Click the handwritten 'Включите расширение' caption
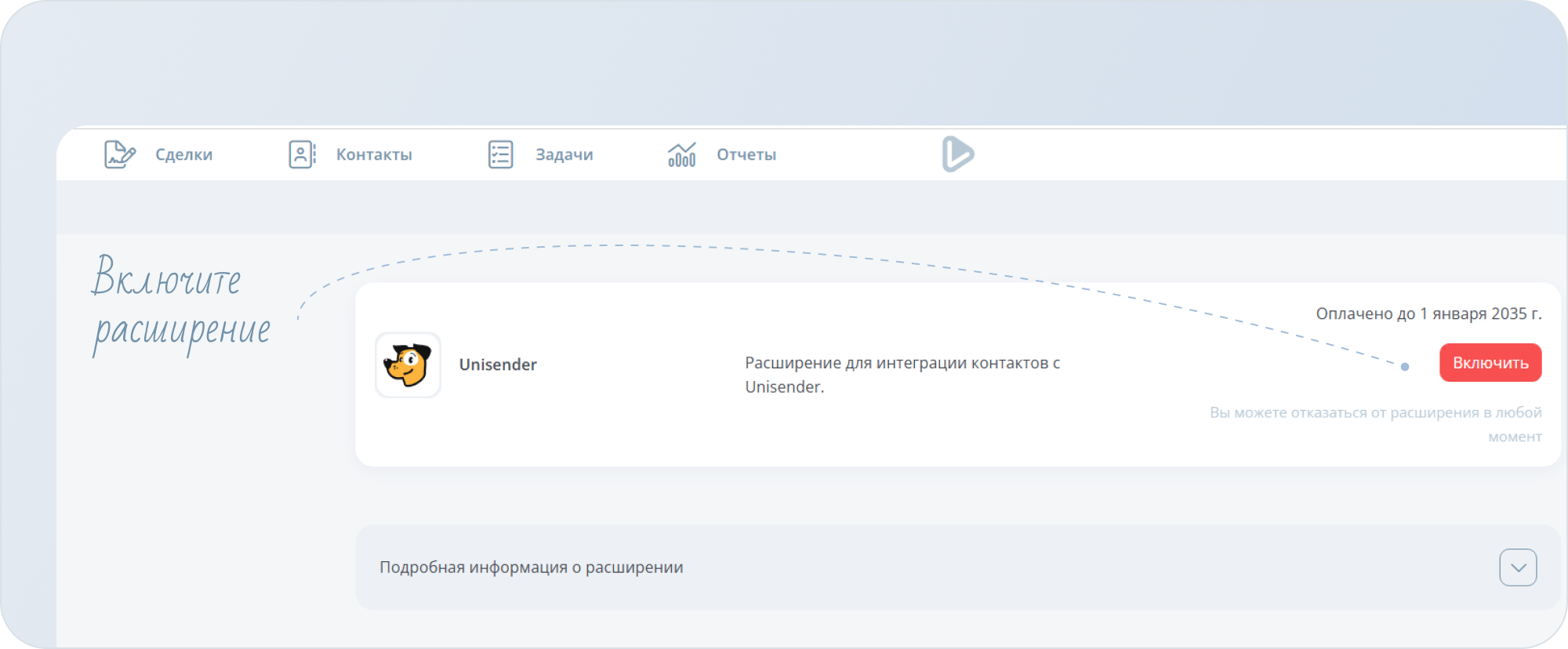Screen dimensions: 1568x649 [x=180, y=304]
